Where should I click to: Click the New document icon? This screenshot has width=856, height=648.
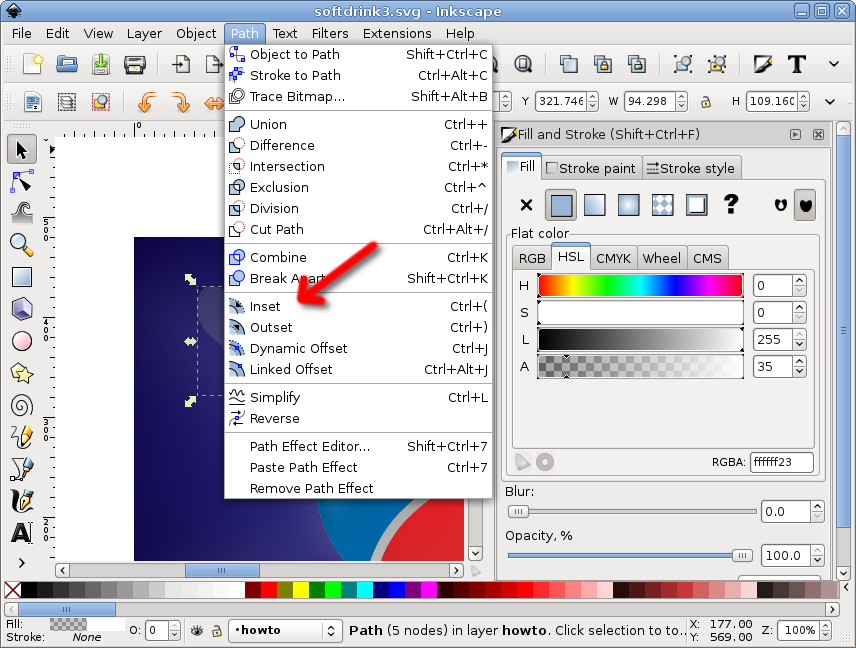tap(33, 64)
